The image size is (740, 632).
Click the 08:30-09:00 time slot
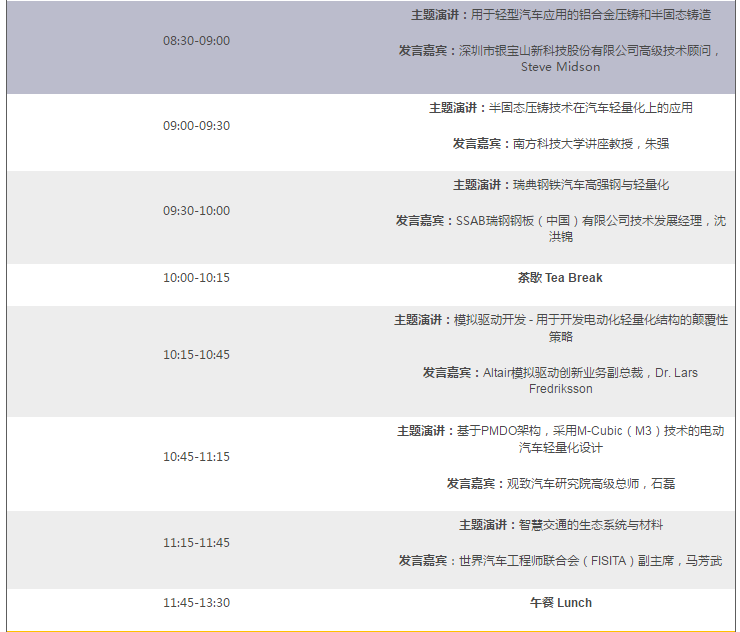(196, 41)
